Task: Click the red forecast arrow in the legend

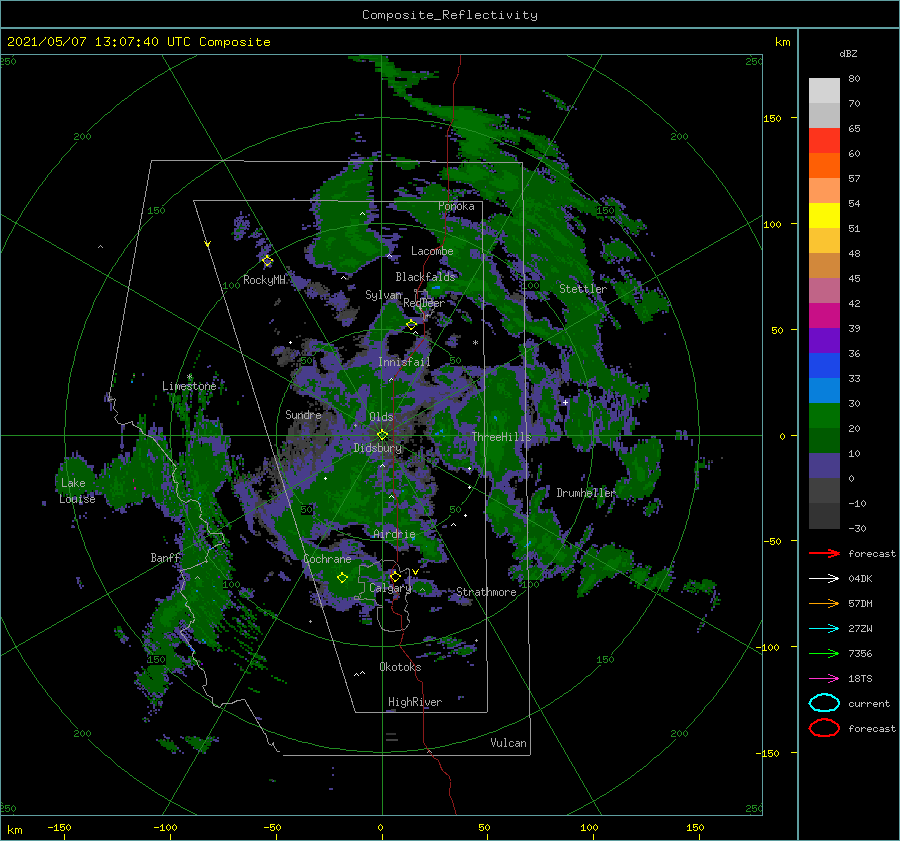Action: (824, 553)
